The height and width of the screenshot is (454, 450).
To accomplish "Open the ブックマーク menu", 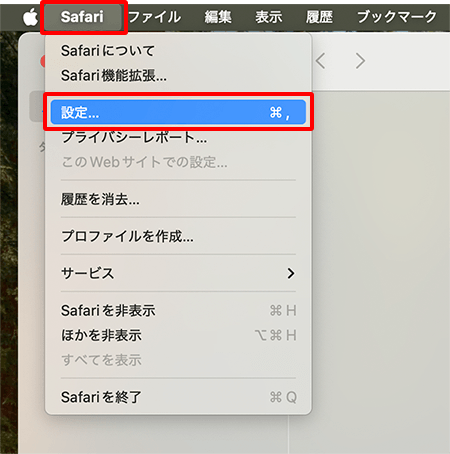I will pos(397,17).
